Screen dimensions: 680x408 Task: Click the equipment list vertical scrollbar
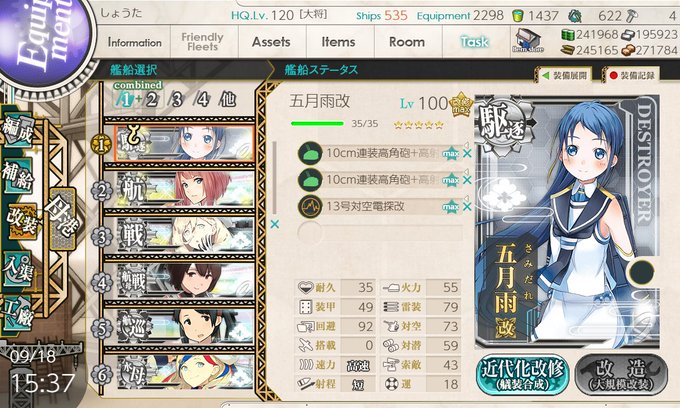click(275, 178)
